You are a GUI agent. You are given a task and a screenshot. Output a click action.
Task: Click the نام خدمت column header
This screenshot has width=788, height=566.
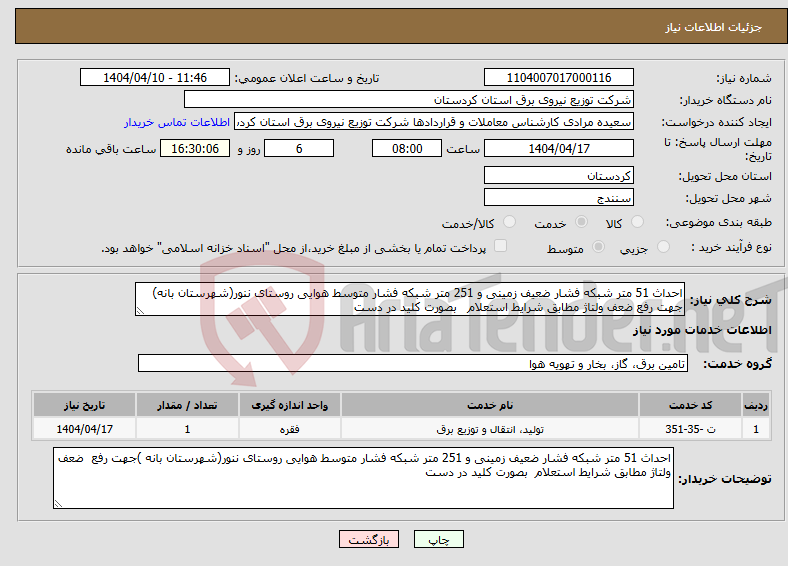coord(490,405)
